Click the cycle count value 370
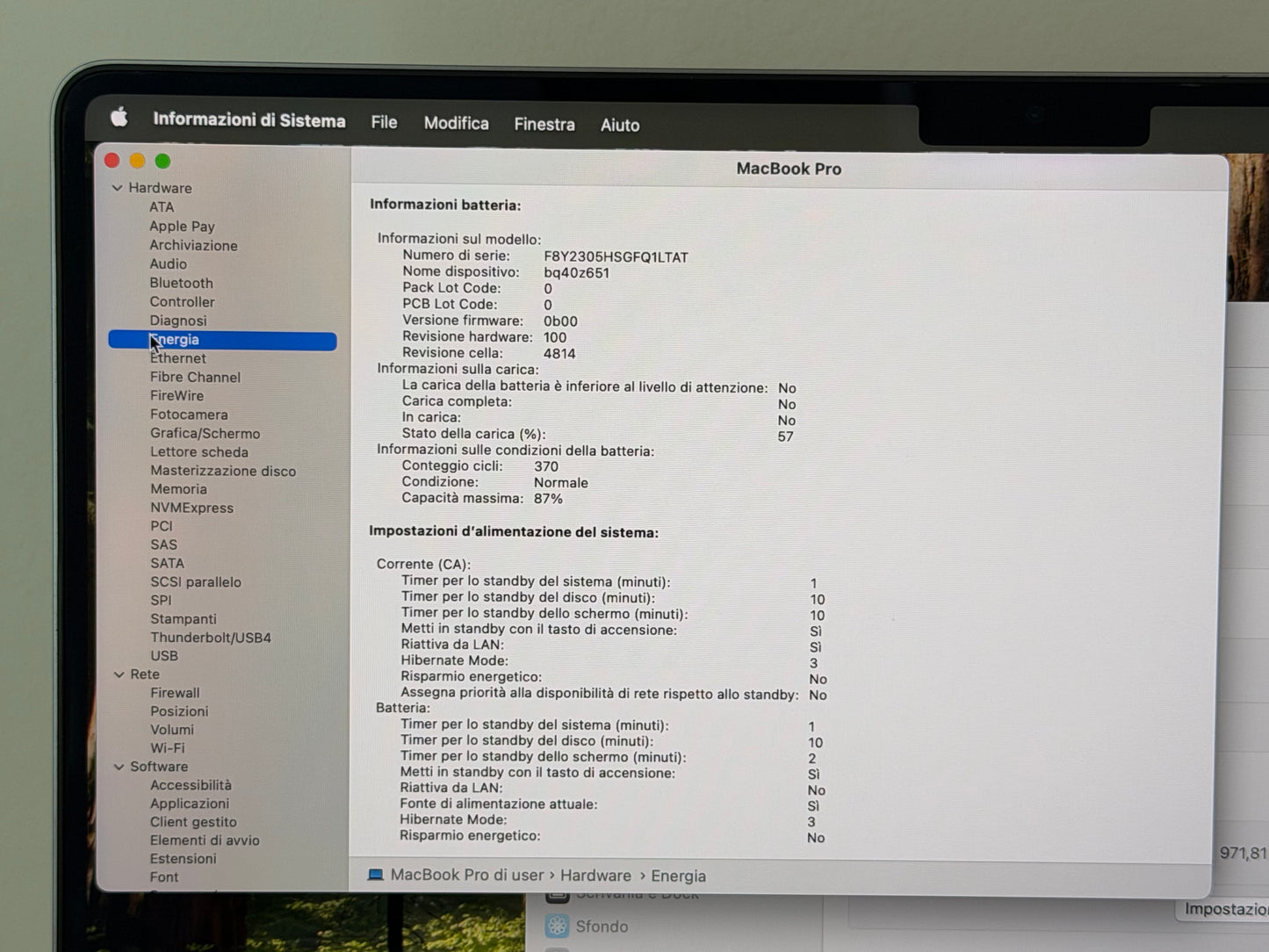Viewport: 1269px width, 952px height. [x=546, y=467]
